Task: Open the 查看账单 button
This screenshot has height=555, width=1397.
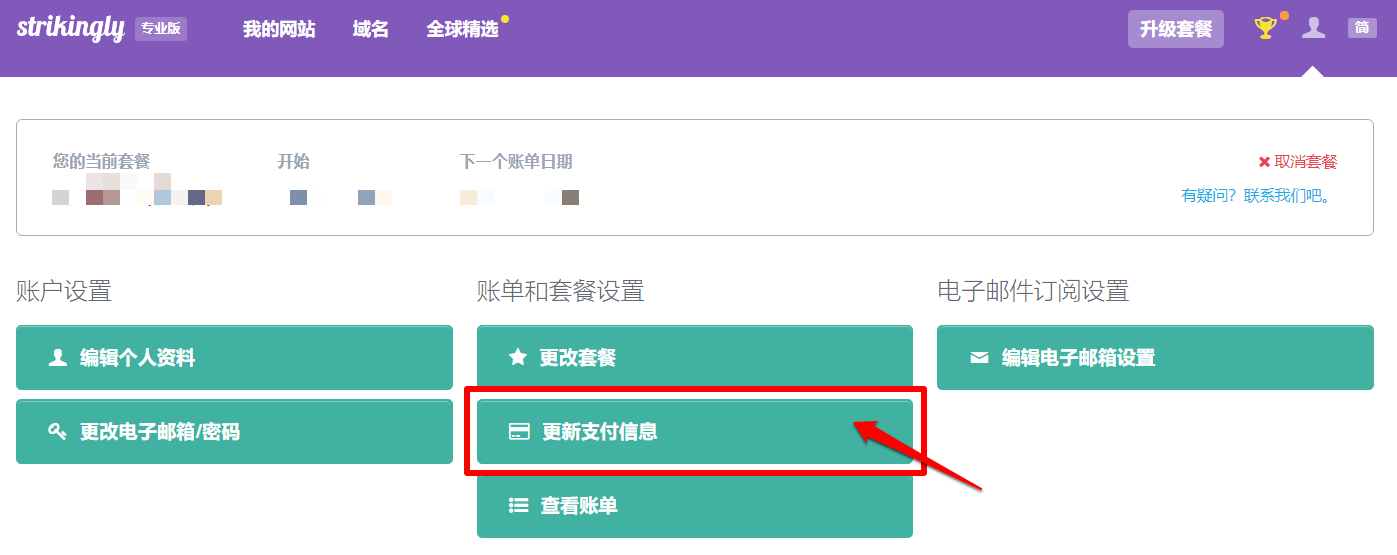Action: click(695, 506)
